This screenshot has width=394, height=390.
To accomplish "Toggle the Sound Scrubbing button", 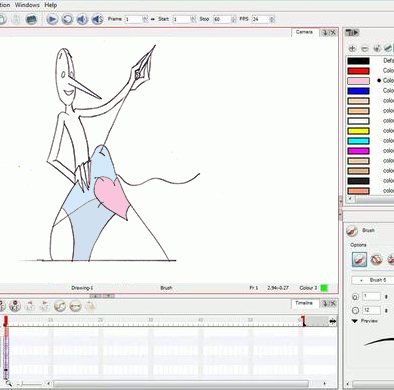I will point(97,19).
